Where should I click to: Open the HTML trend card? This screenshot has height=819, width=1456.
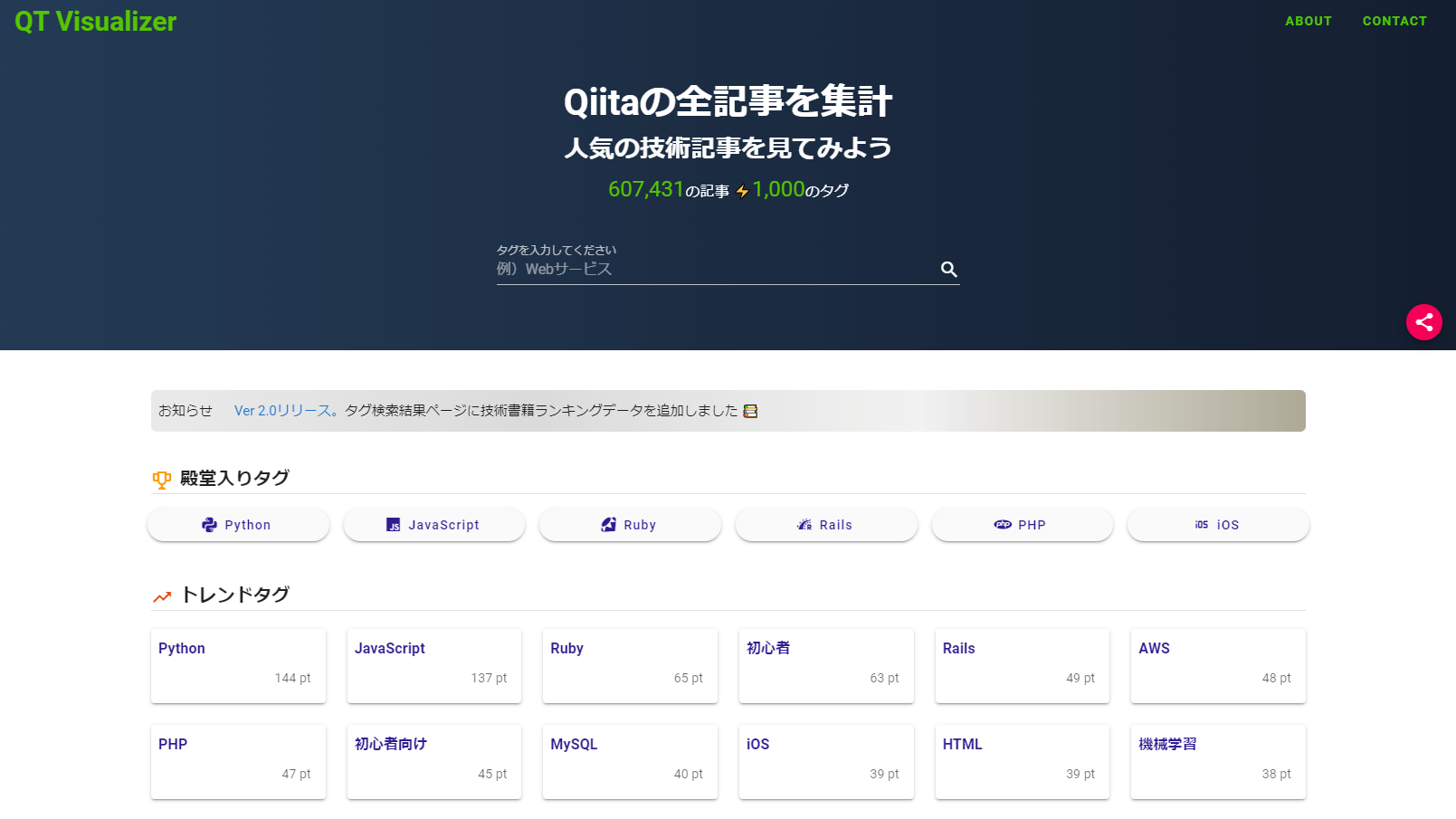click(x=1023, y=761)
